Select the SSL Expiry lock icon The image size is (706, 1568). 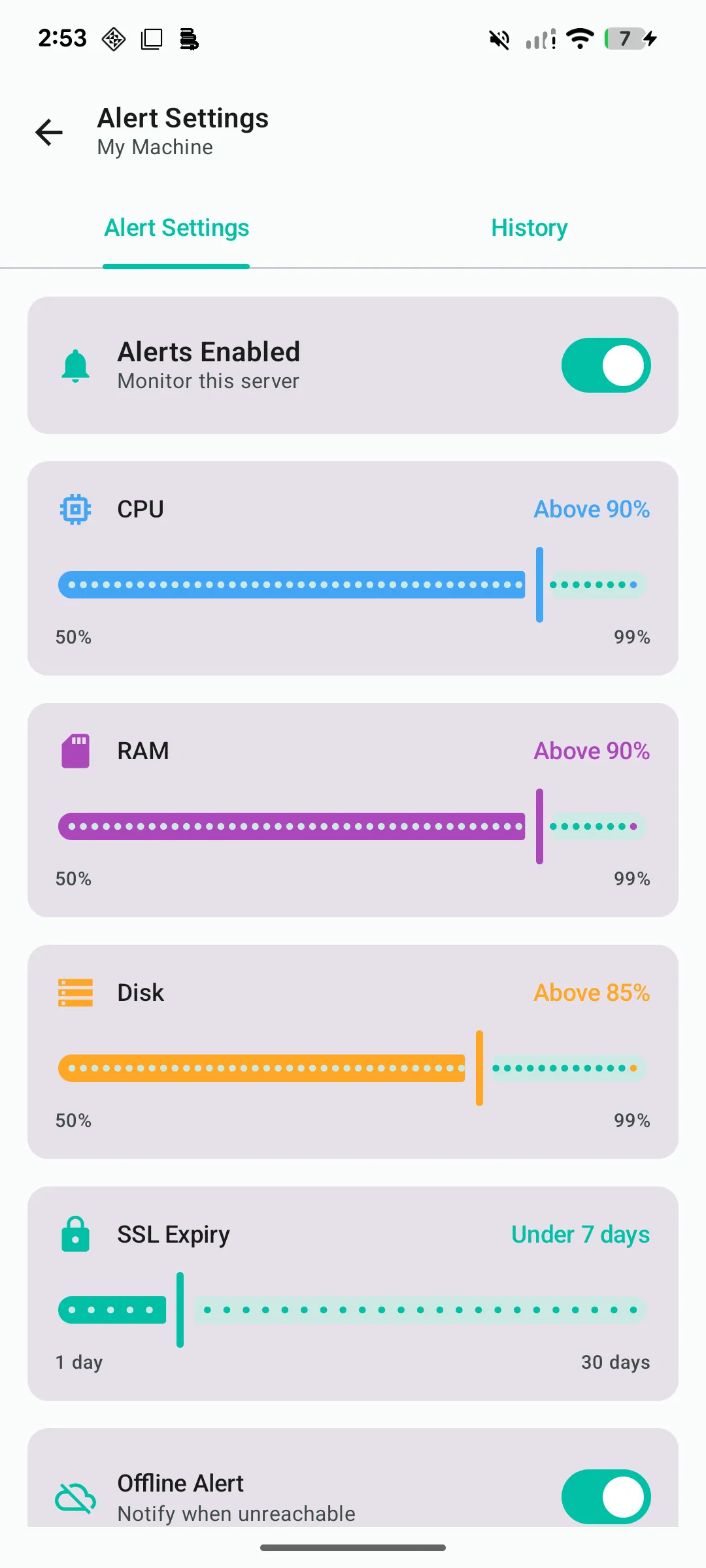tap(75, 1233)
